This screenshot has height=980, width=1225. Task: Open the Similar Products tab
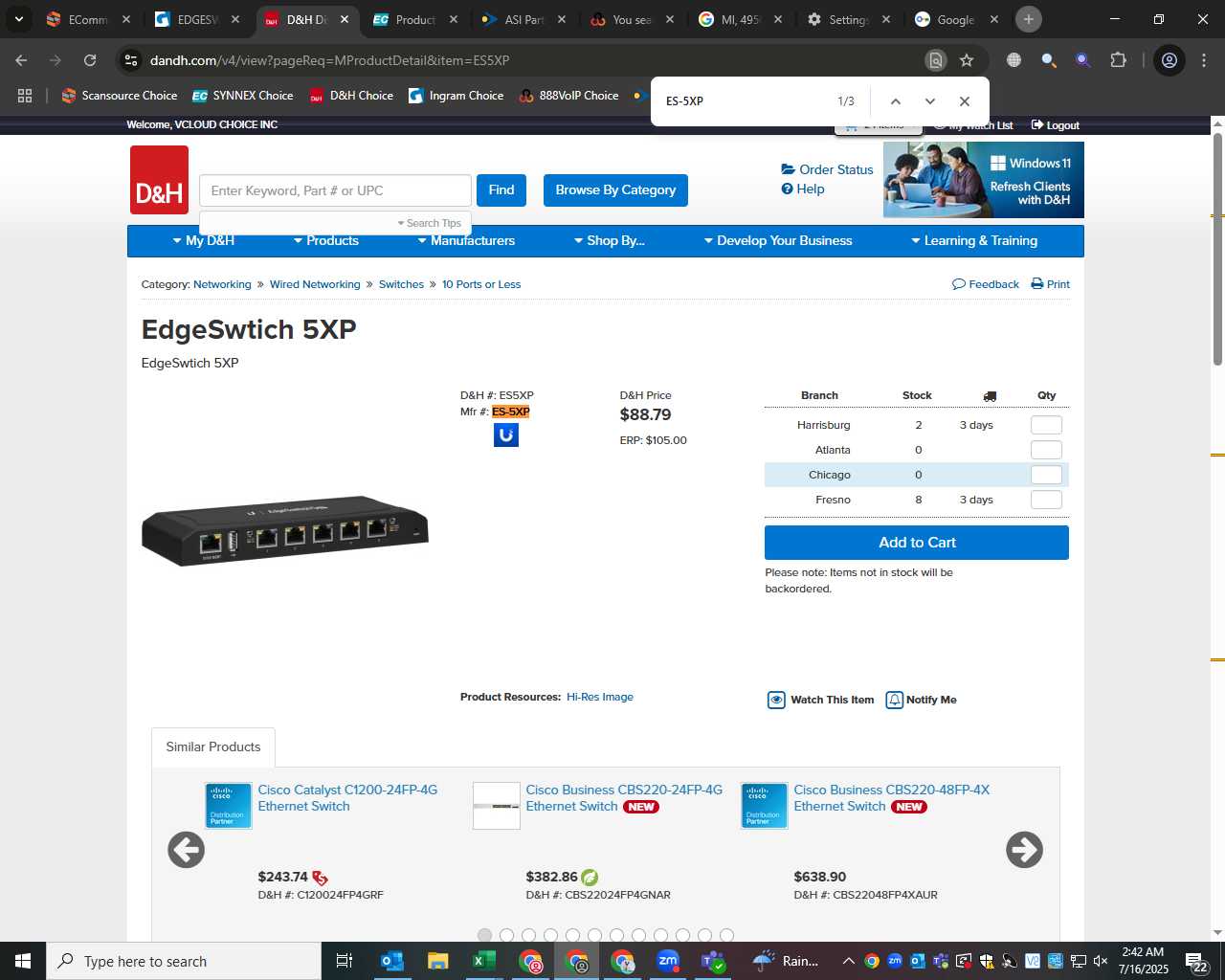coord(213,747)
